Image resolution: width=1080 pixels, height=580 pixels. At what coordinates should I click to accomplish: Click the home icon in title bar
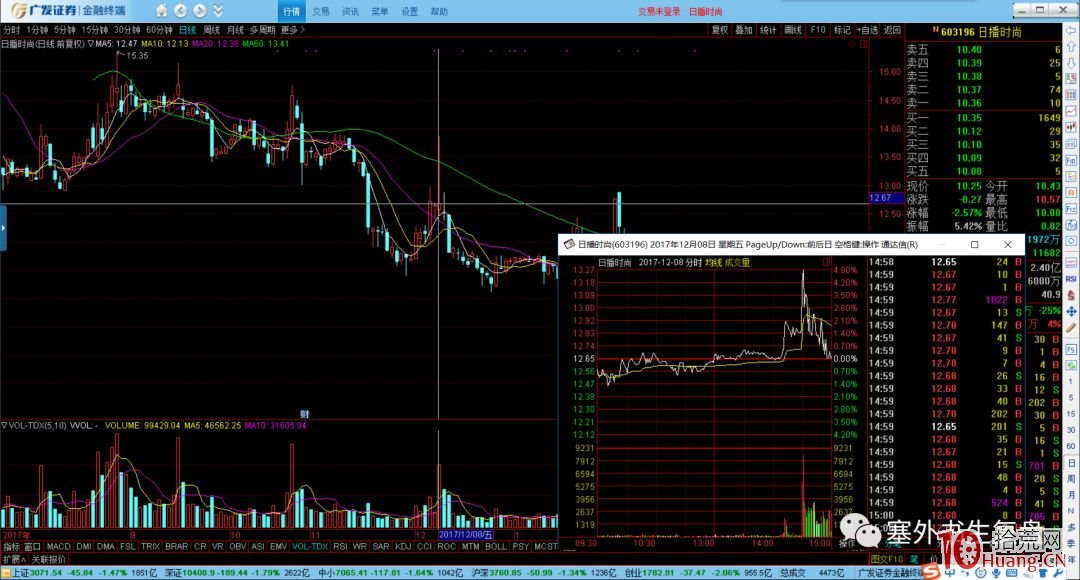tap(161, 10)
